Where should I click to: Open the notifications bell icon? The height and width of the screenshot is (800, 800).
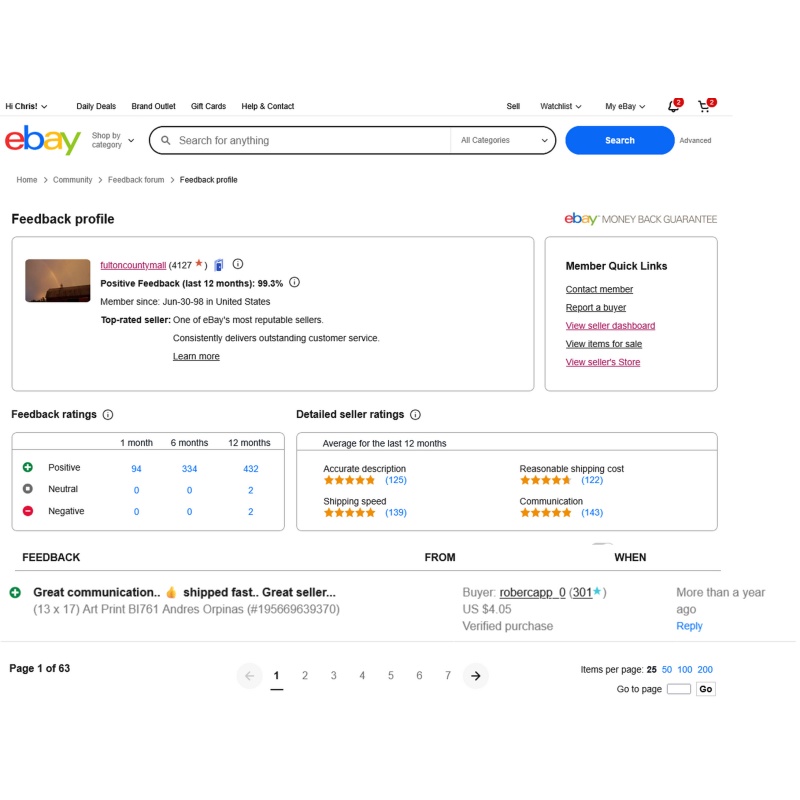click(673, 106)
